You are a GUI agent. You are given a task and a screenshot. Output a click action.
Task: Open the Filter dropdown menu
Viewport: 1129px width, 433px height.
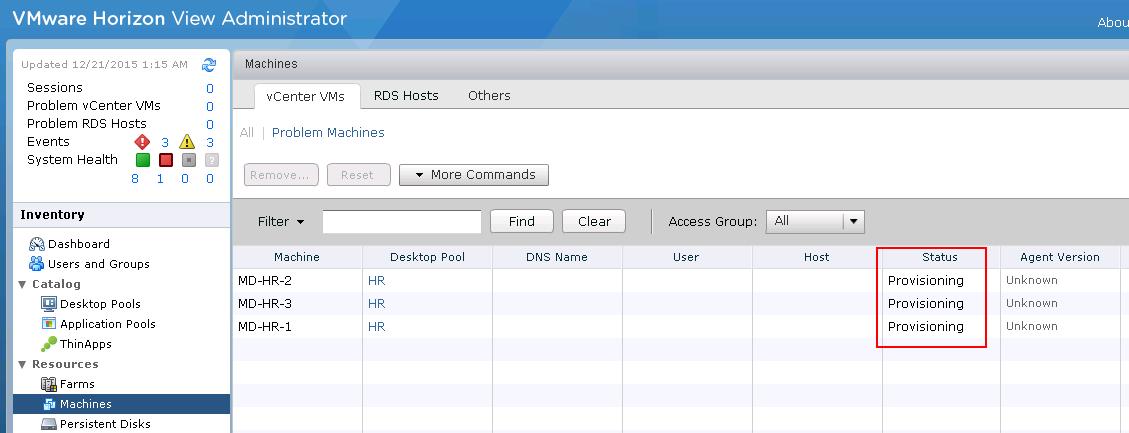(281, 222)
